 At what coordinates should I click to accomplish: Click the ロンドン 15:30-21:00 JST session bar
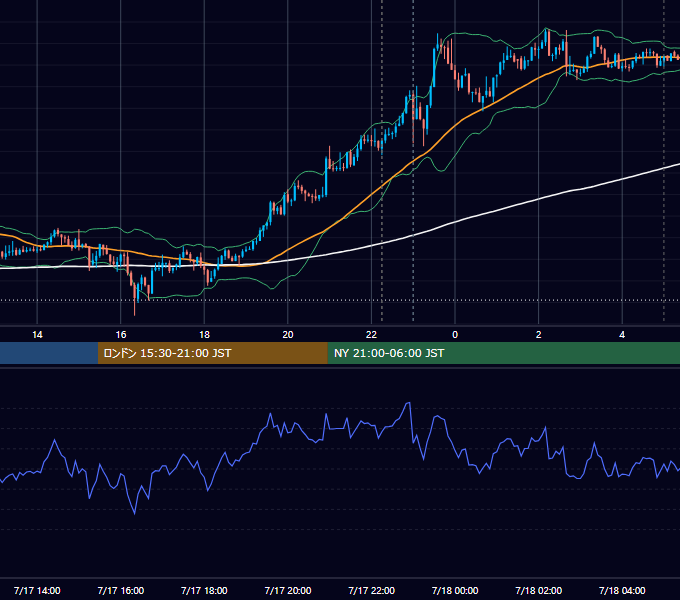pos(212,353)
